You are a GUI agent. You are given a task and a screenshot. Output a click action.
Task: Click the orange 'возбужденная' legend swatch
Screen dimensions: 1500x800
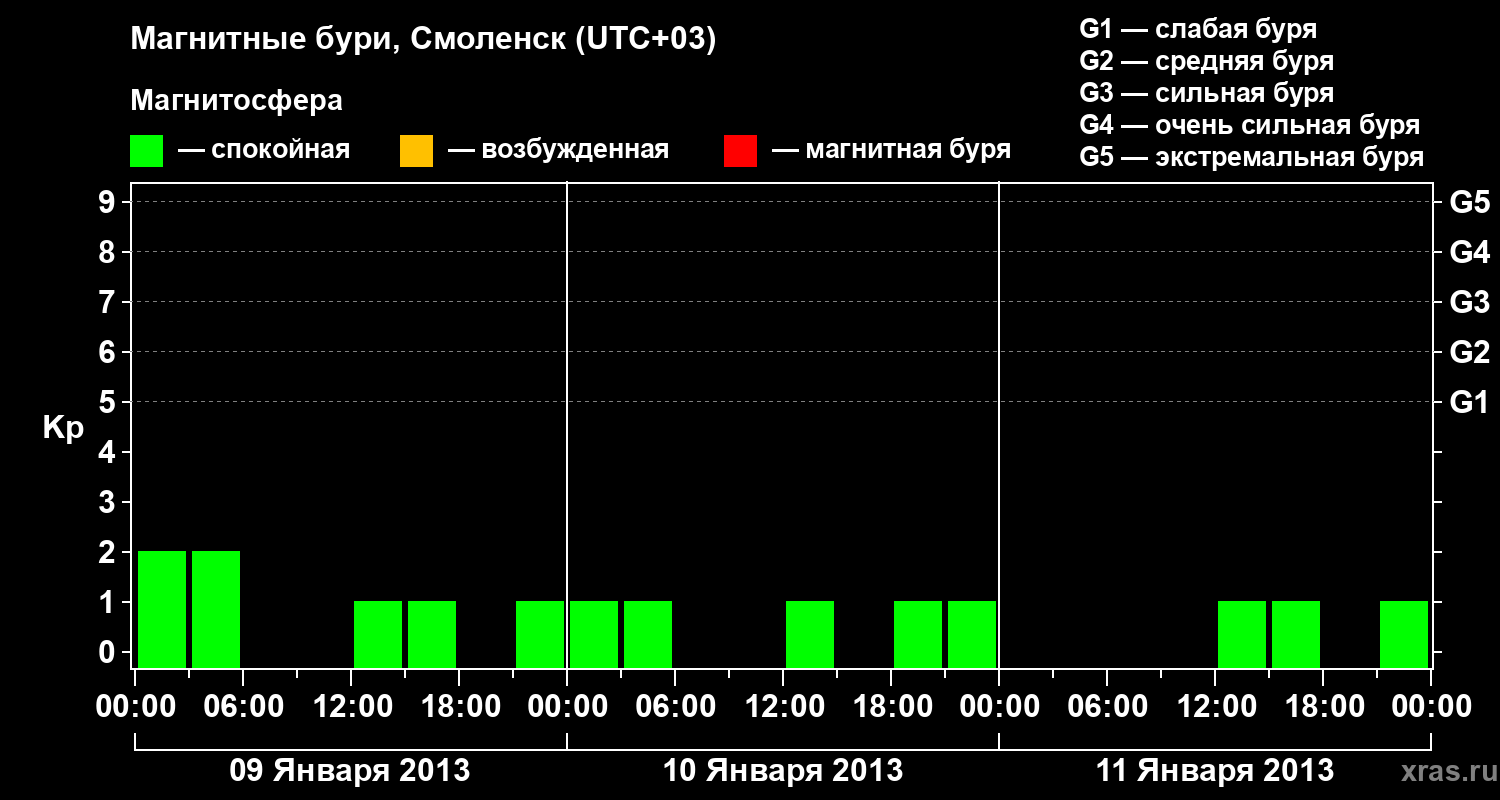click(416, 151)
